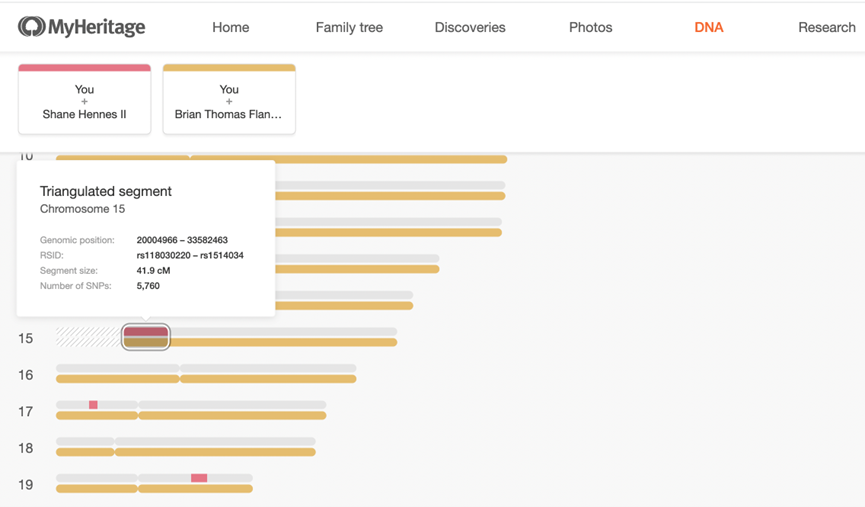Select the You + Shane Hennes II card

[x=84, y=99]
